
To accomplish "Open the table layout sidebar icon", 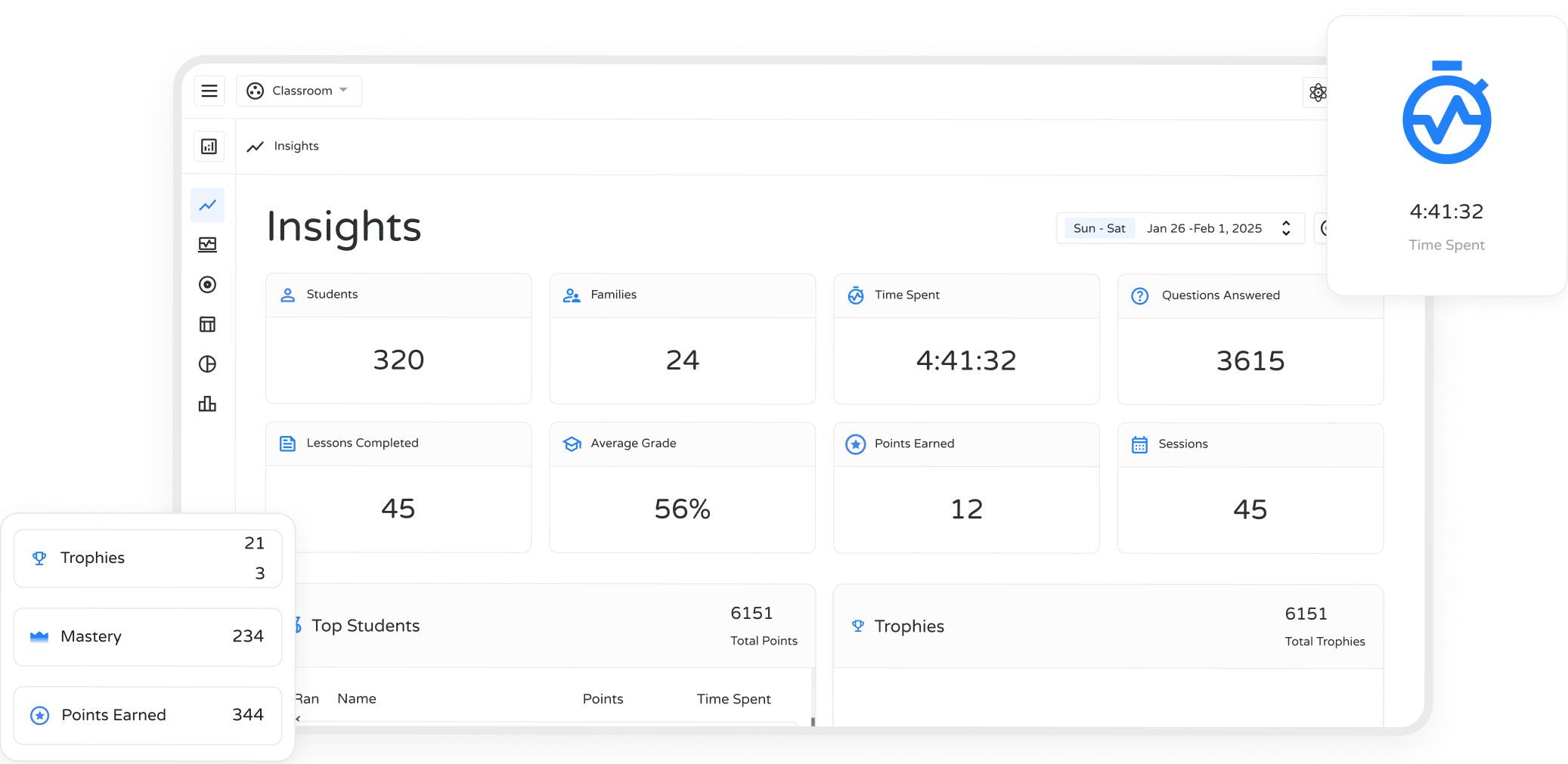I will click(x=208, y=325).
